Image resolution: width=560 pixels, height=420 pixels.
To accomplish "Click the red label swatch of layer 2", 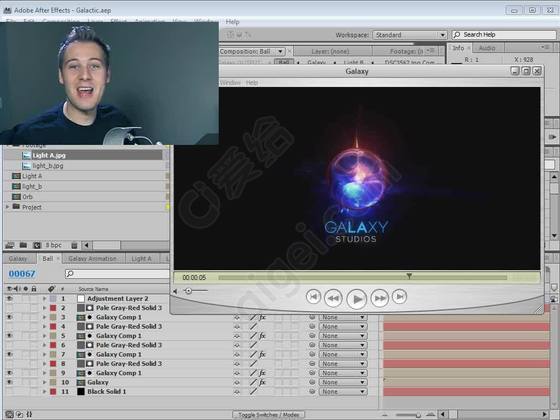I will click(x=53, y=308).
